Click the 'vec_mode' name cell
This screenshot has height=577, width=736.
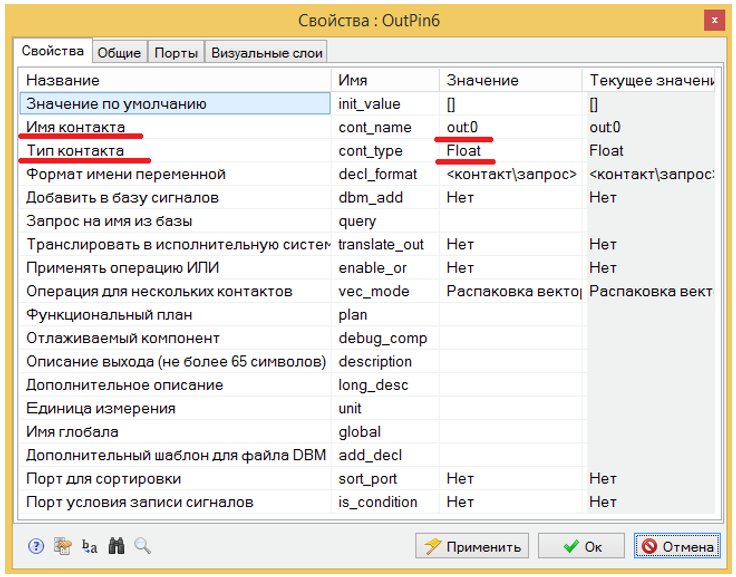pyautogui.click(x=385, y=292)
